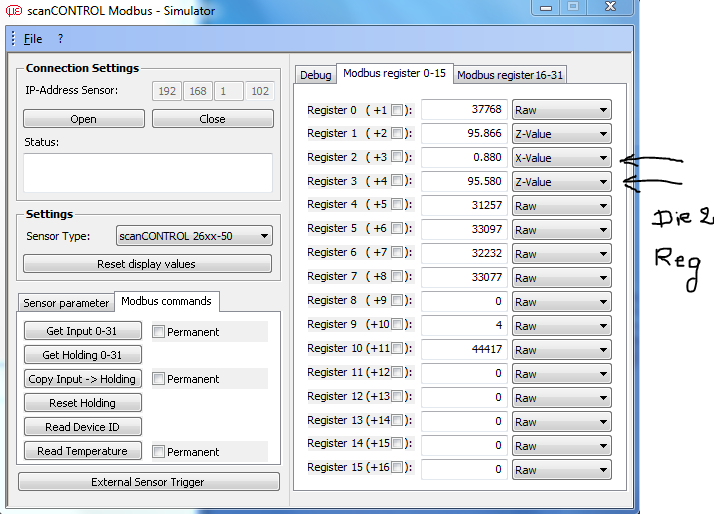Click Get Holding 0-31 button
Viewport: 714px width, 514px height.
point(82,355)
